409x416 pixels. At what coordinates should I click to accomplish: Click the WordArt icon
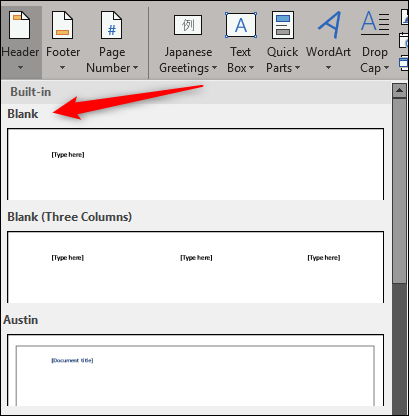[x=329, y=24]
